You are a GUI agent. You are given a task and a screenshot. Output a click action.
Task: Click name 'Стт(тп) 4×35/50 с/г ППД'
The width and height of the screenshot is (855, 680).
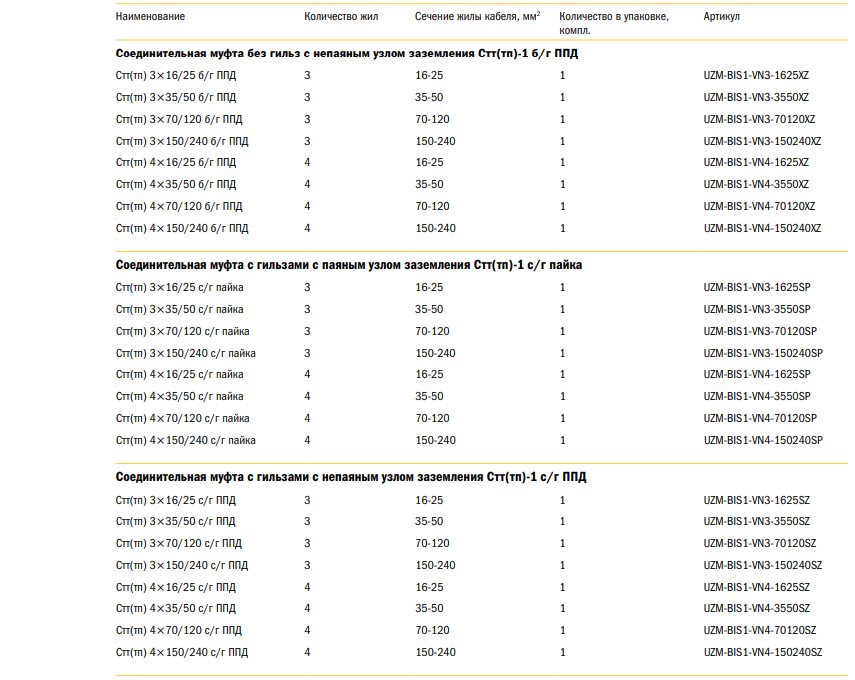click(176, 609)
